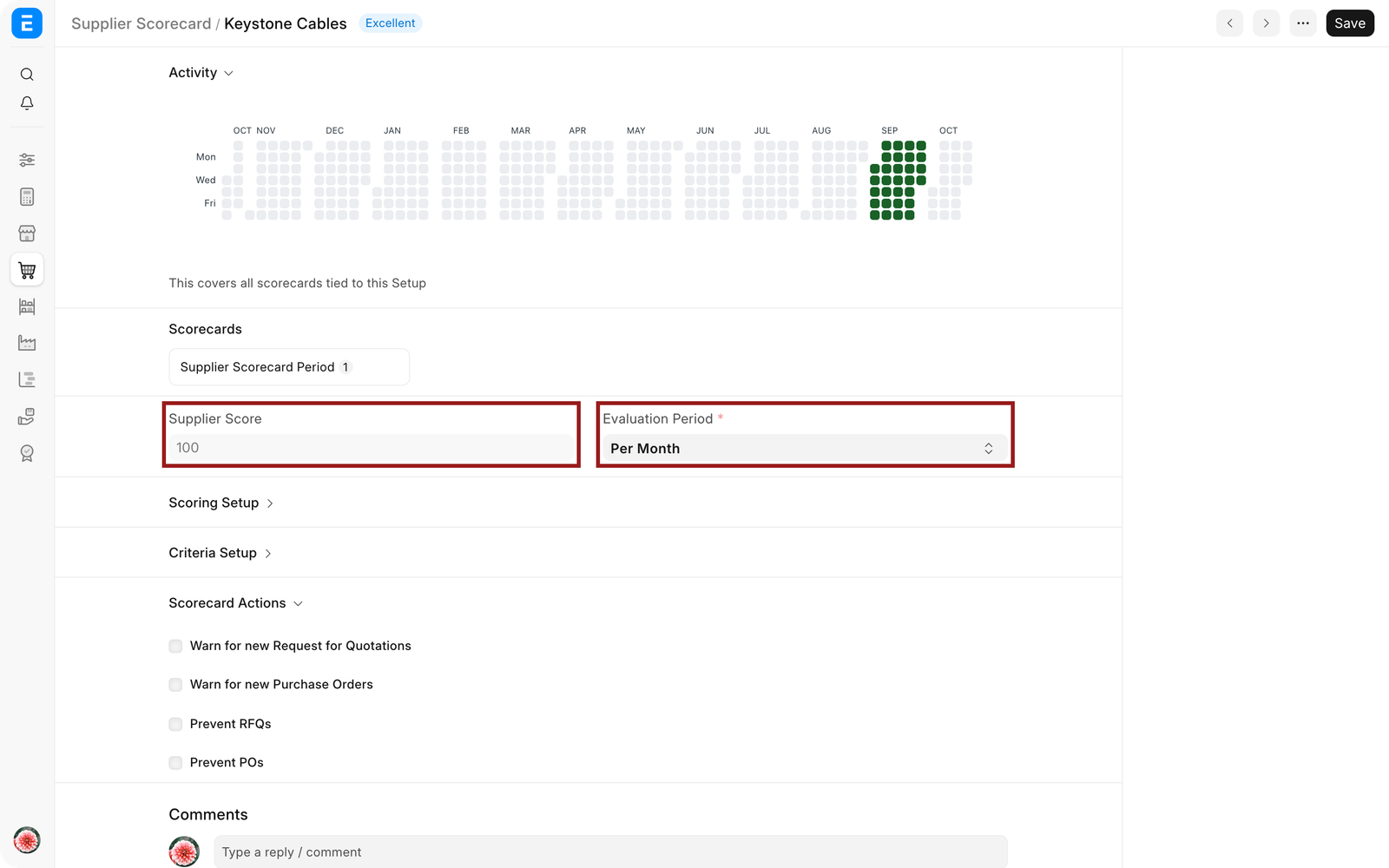Click the Save button
Screen dimensions: 1389x868
pos(1350,23)
